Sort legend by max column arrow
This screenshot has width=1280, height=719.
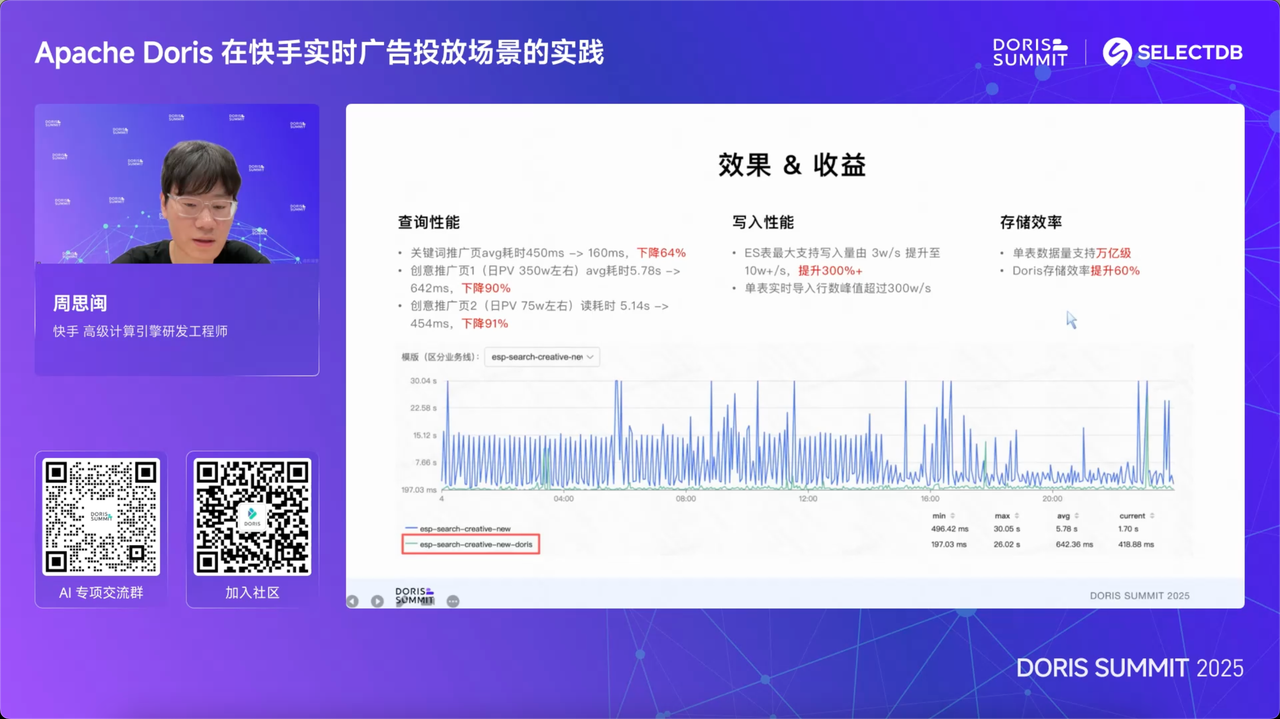point(1017,515)
